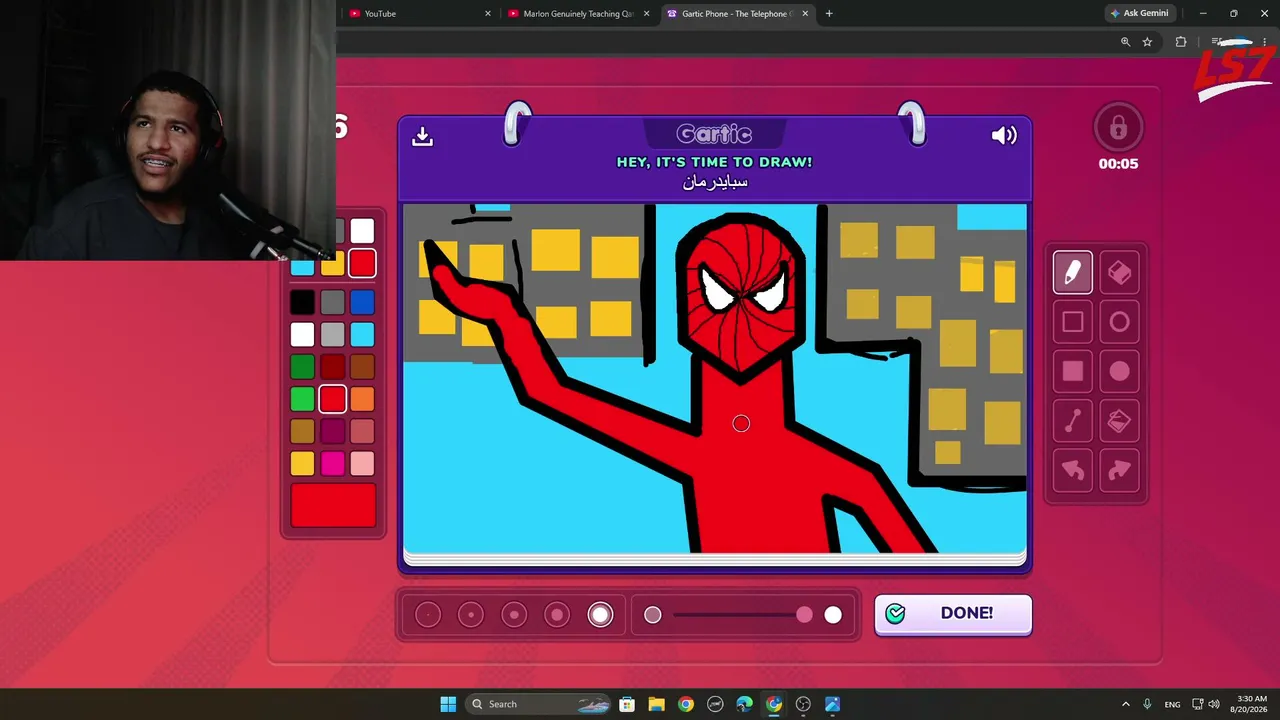Select the paint bucket fill tool
The width and height of the screenshot is (1280, 720).
1120,421
